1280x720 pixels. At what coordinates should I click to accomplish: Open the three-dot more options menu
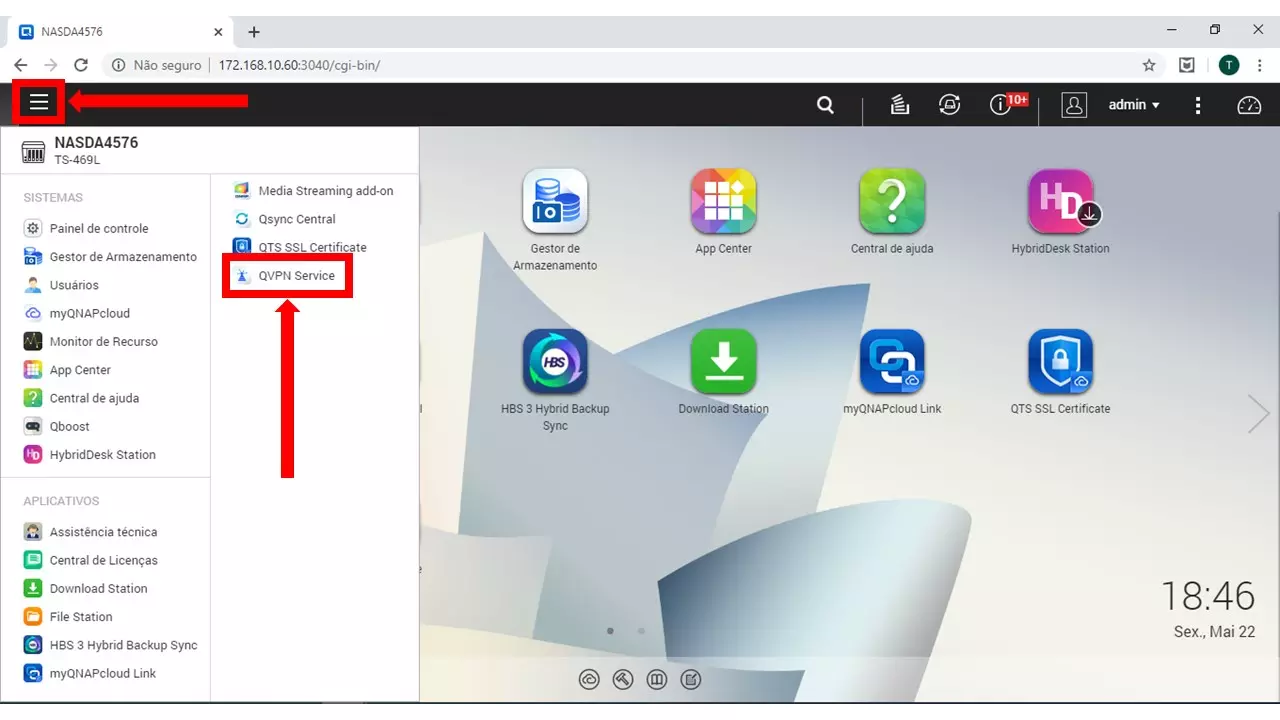click(1198, 105)
